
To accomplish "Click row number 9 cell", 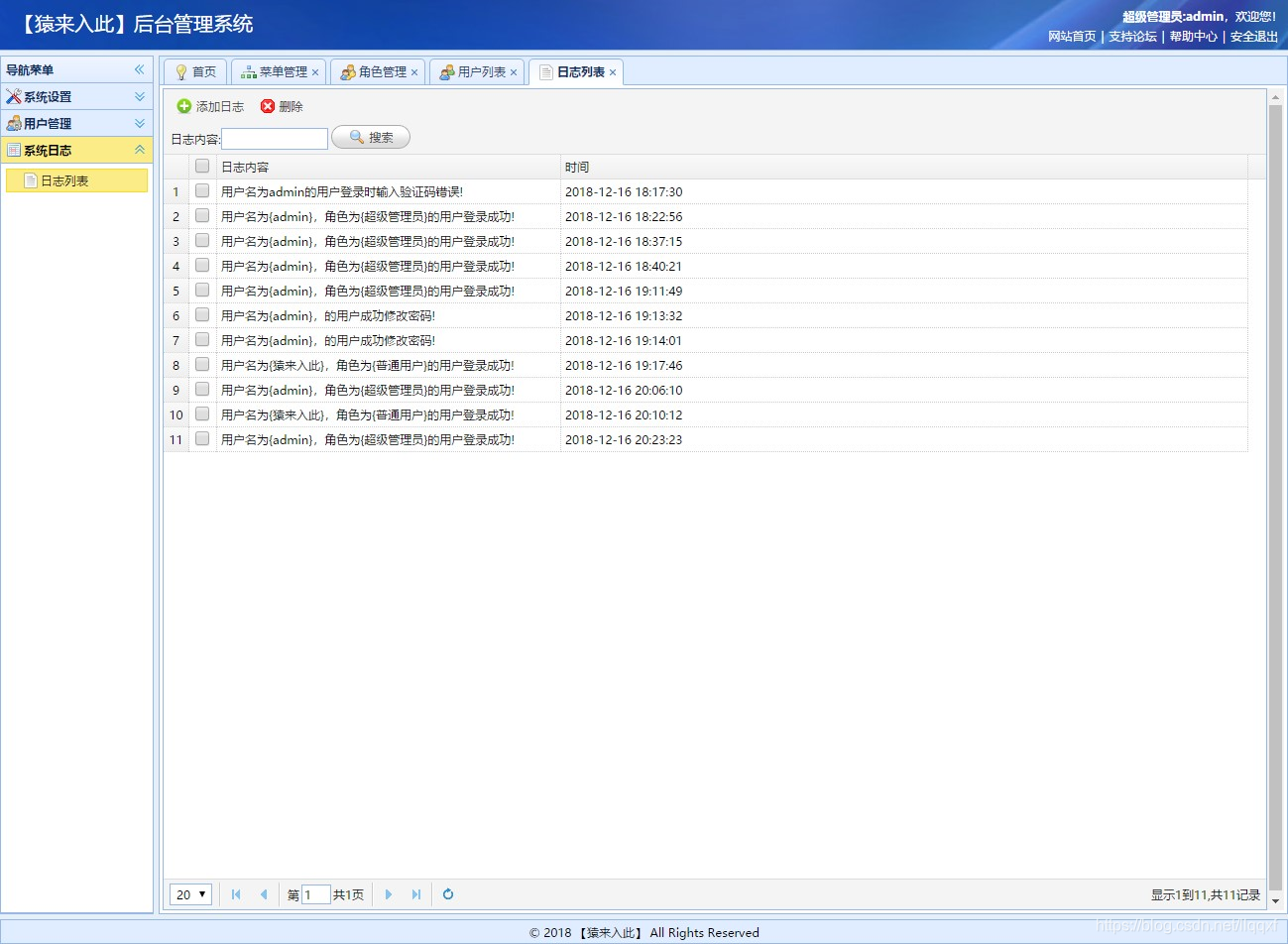I will point(176,390).
